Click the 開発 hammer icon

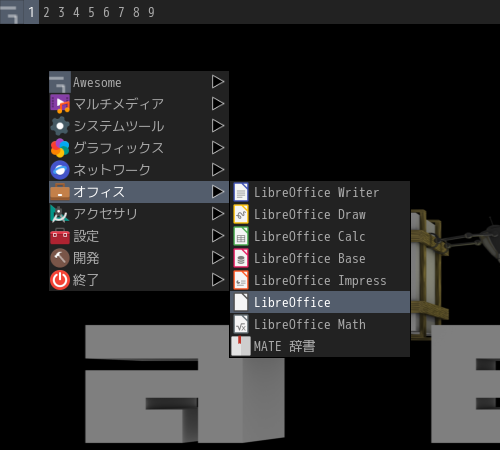pos(60,258)
